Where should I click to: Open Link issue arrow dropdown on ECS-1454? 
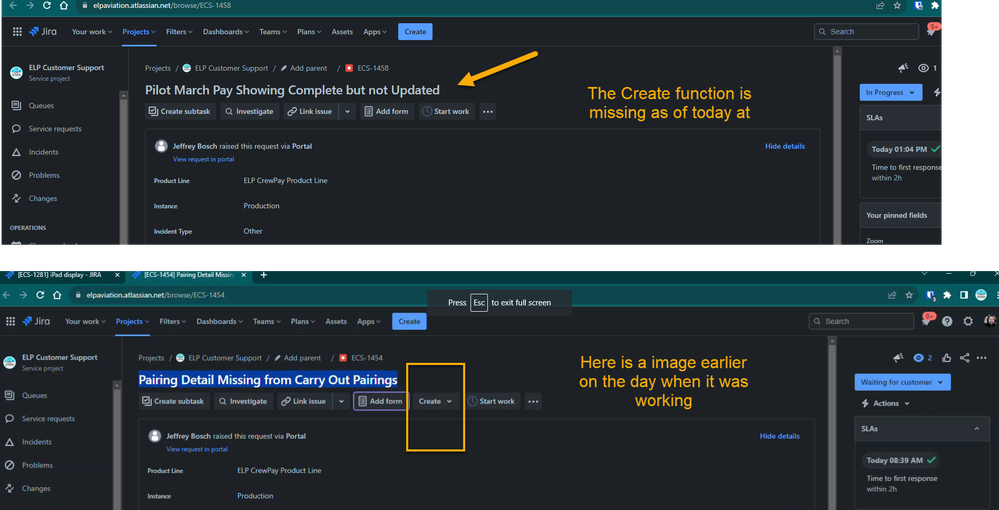[x=341, y=402]
